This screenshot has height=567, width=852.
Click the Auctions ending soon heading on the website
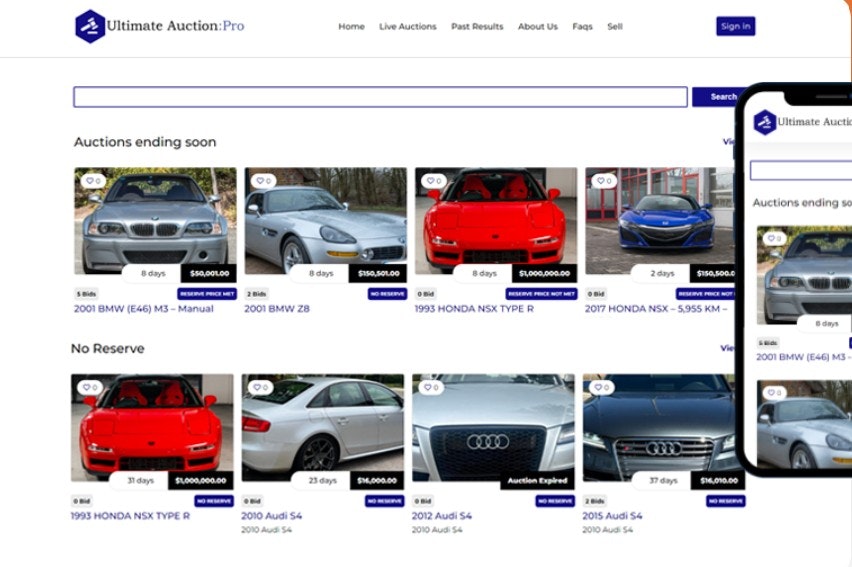(x=145, y=142)
